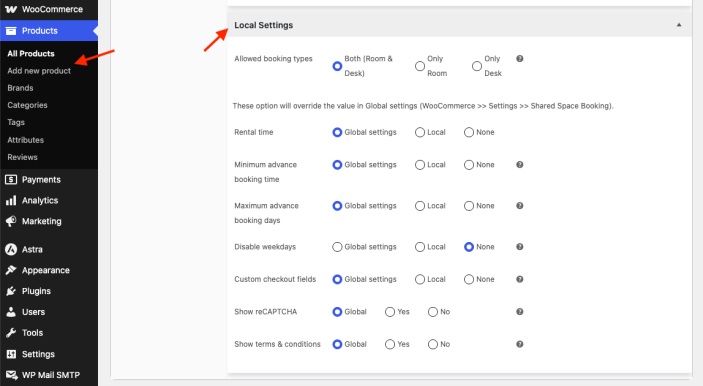Open help tooltip for Allowed booking types
703x386 pixels.
[x=520, y=59]
